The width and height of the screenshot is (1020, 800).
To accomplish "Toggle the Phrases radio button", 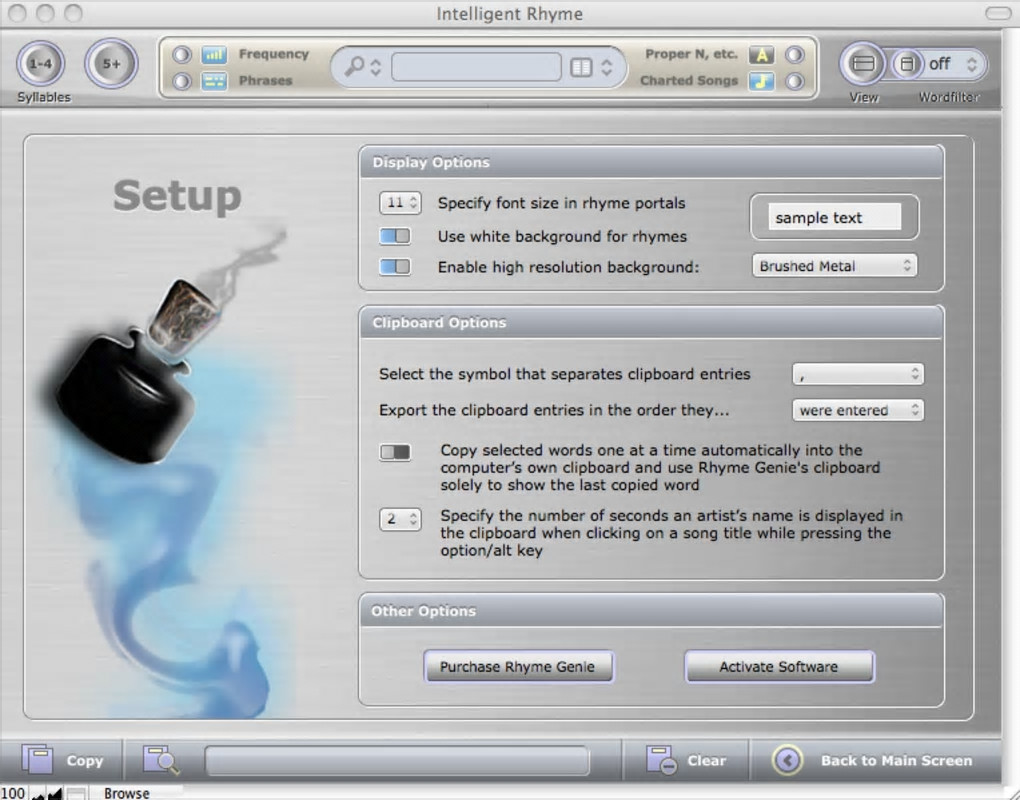I will pyautogui.click(x=182, y=81).
